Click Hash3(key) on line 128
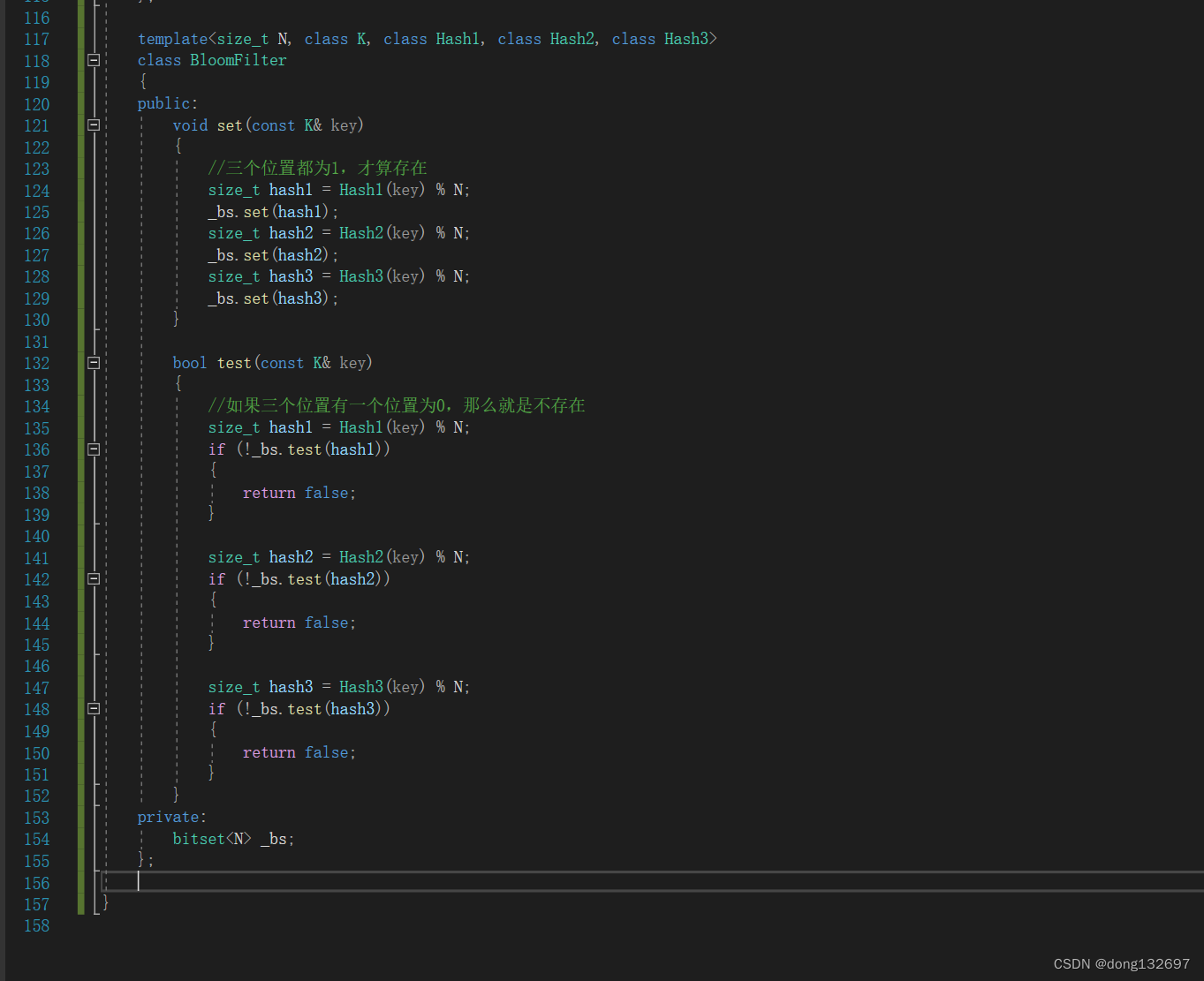Viewport: 1204px width, 981px height. (x=382, y=276)
